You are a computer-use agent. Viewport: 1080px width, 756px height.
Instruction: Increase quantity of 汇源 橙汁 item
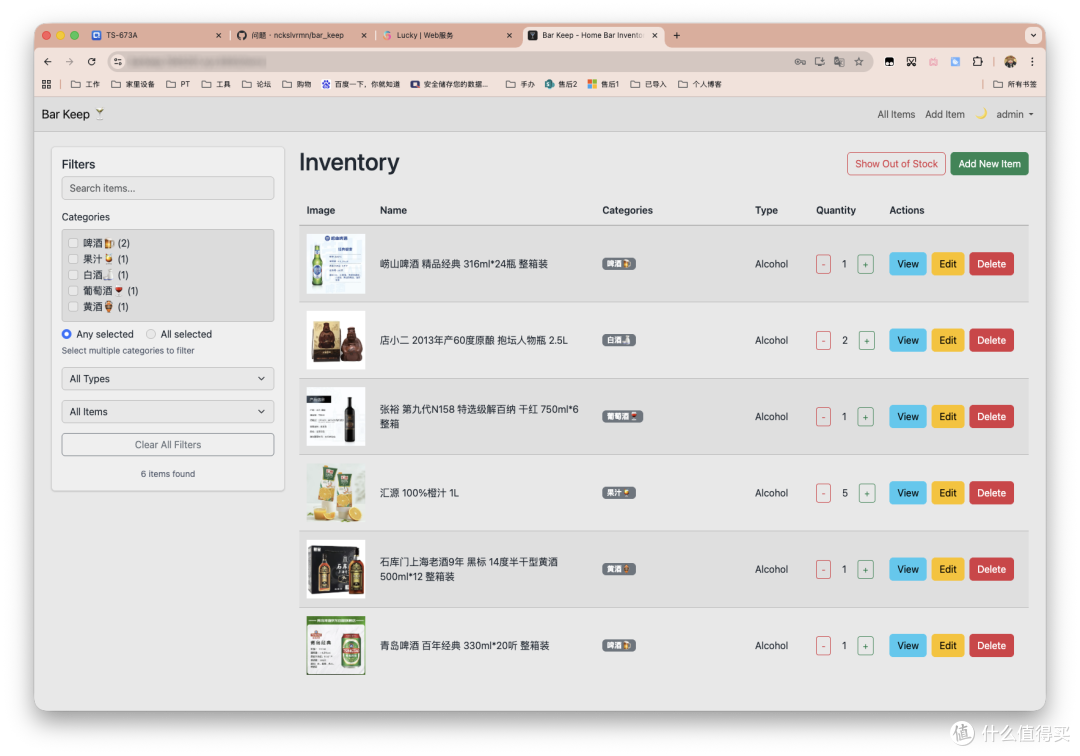click(x=867, y=494)
